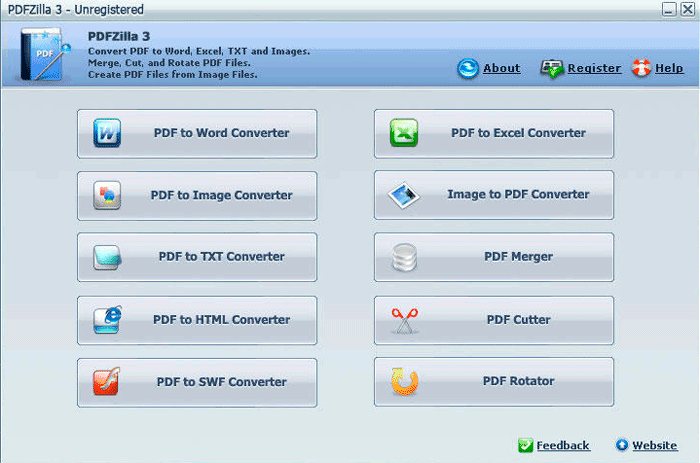
Task: Open the PDF to Image Converter
Action: pos(197,195)
